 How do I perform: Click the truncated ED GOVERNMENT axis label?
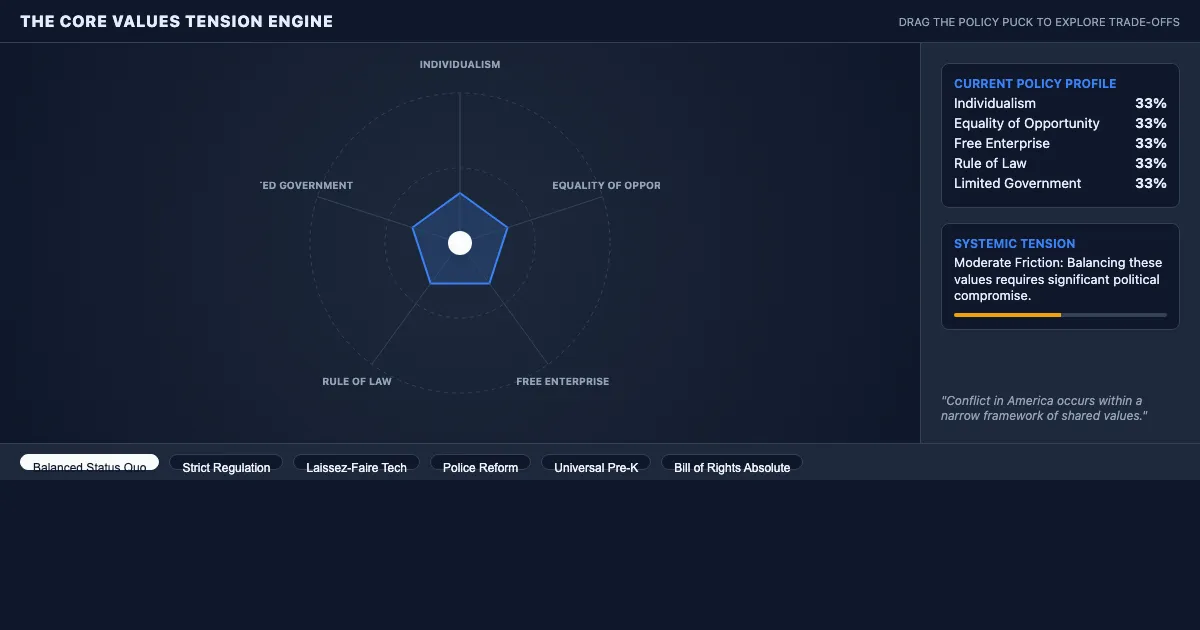coord(307,186)
